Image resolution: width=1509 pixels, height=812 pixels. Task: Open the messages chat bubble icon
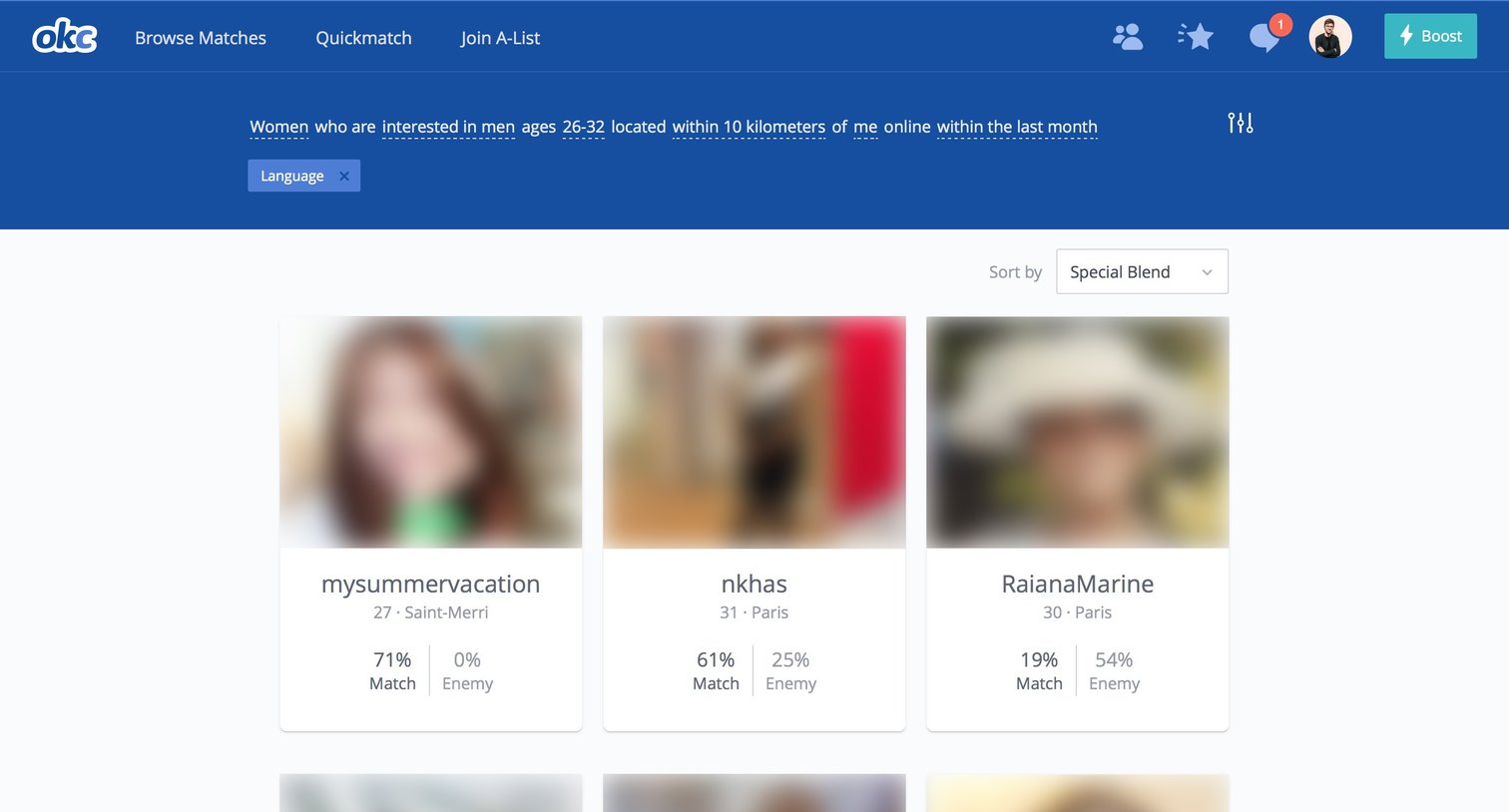pyautogui.click(x=1264, y=38)
